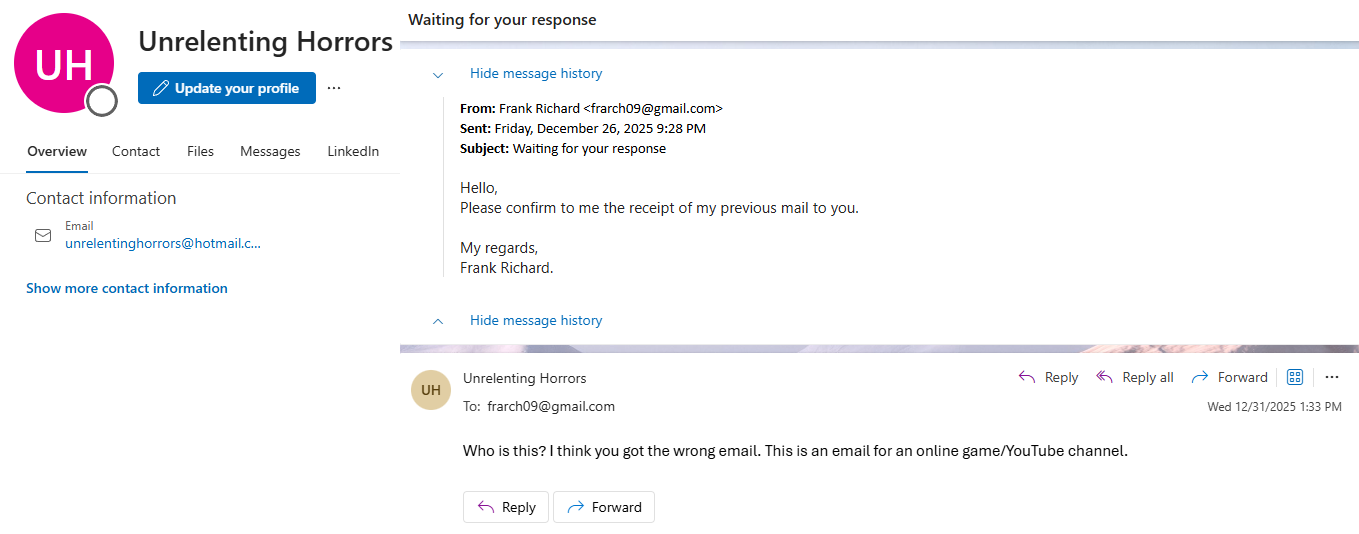This screenshot has width=1359, height=534.
Task: Switch to the Contact tab
Action: (x=136, y=151)
